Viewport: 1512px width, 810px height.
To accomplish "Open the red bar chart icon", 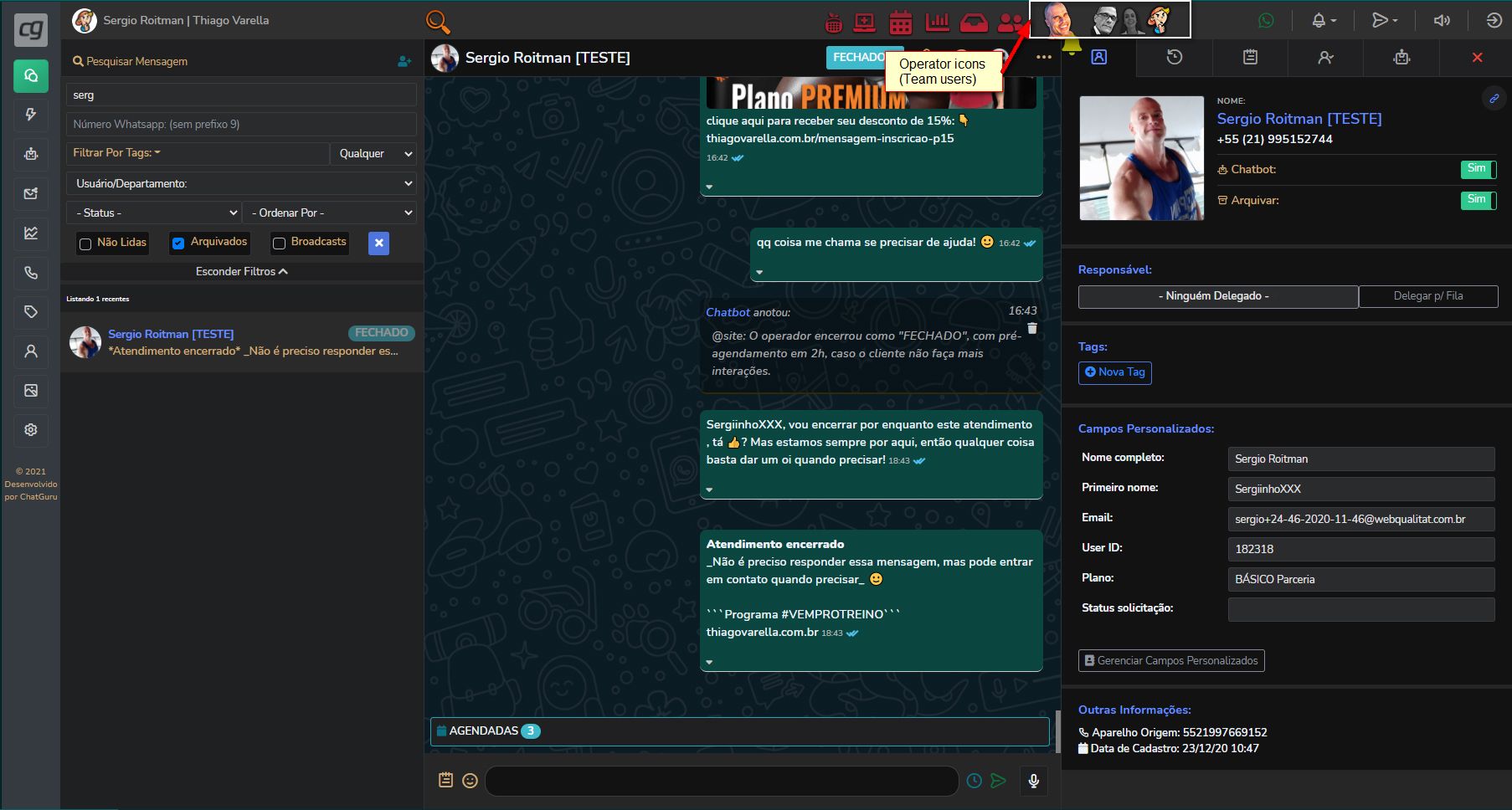I will coord(937,23).
